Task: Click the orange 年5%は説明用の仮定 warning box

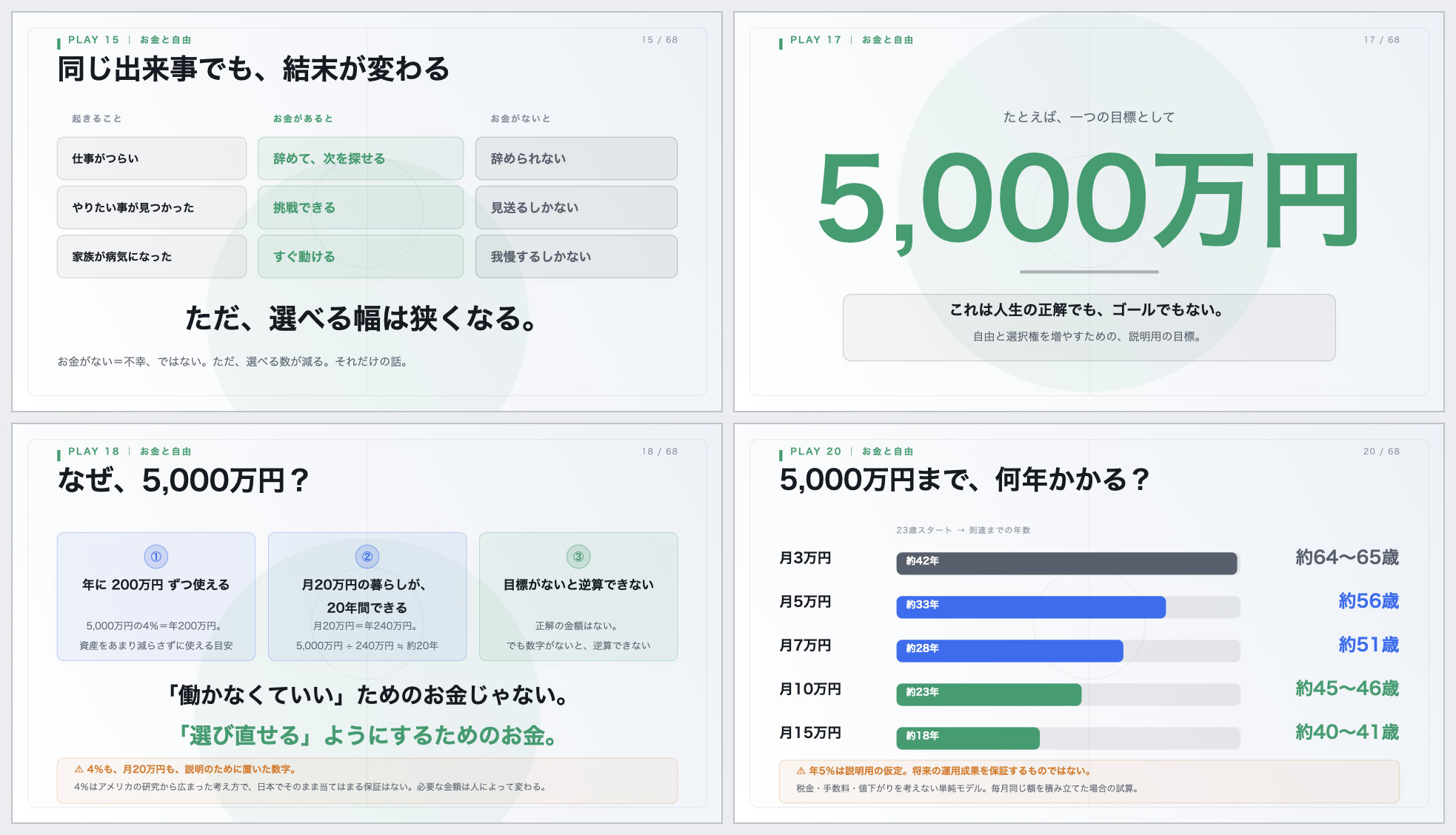Action: [1089, 781]
